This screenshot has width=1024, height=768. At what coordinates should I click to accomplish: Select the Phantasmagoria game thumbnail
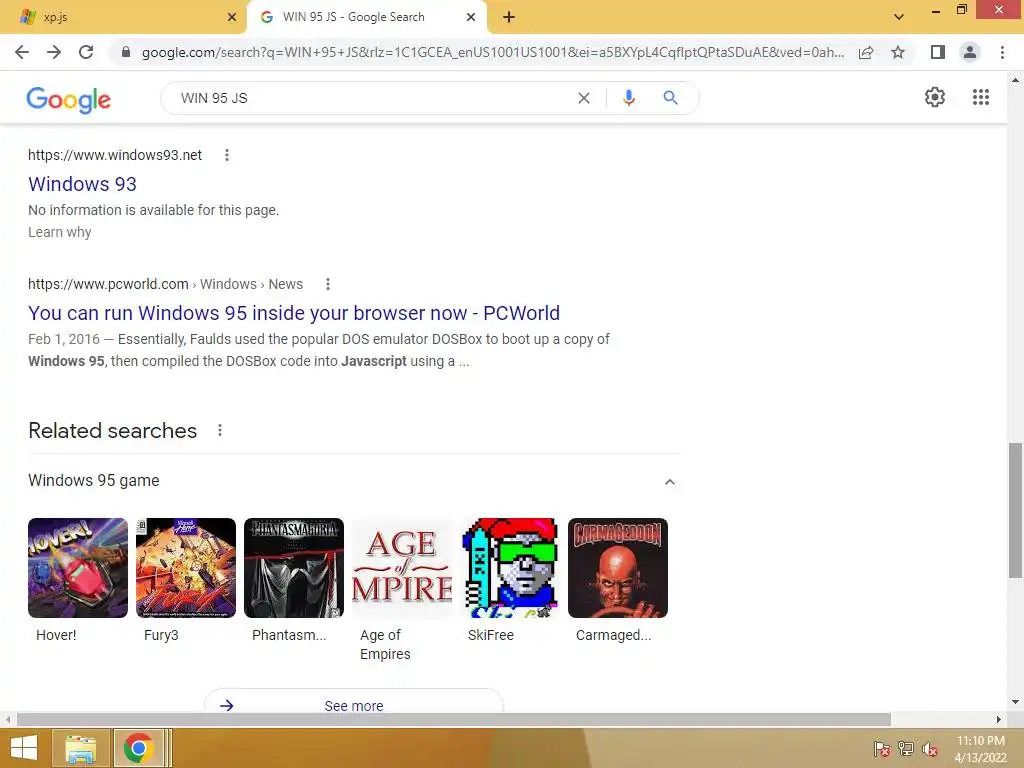coord(294,568)
